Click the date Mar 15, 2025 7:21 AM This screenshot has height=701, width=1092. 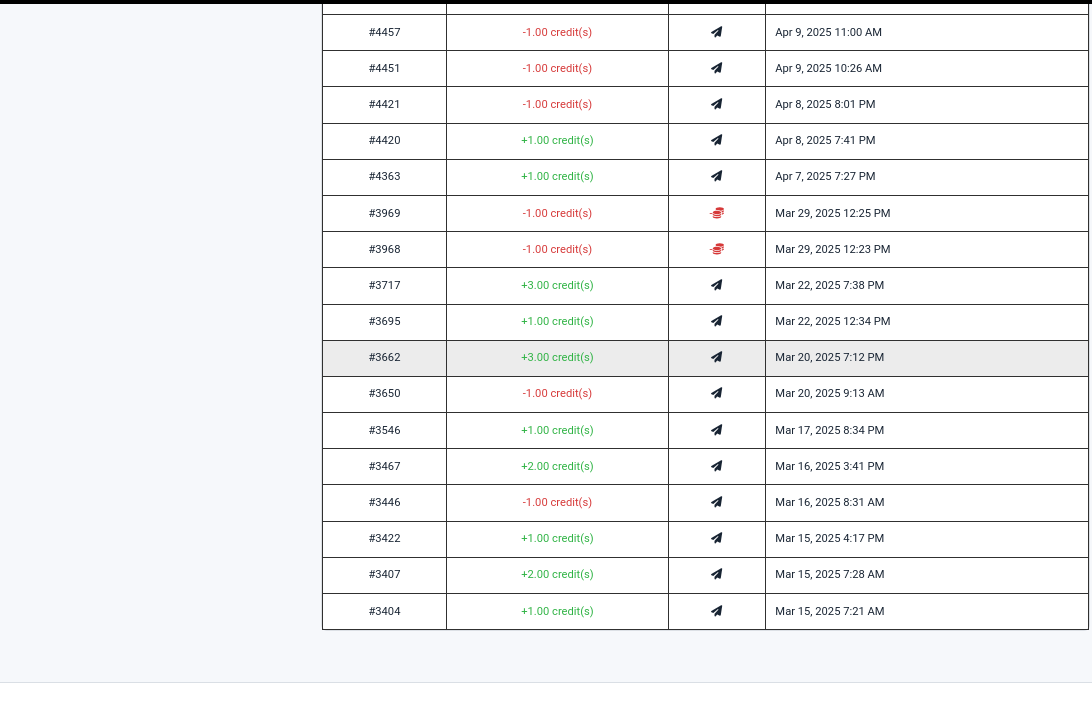(x=829, y=611)
